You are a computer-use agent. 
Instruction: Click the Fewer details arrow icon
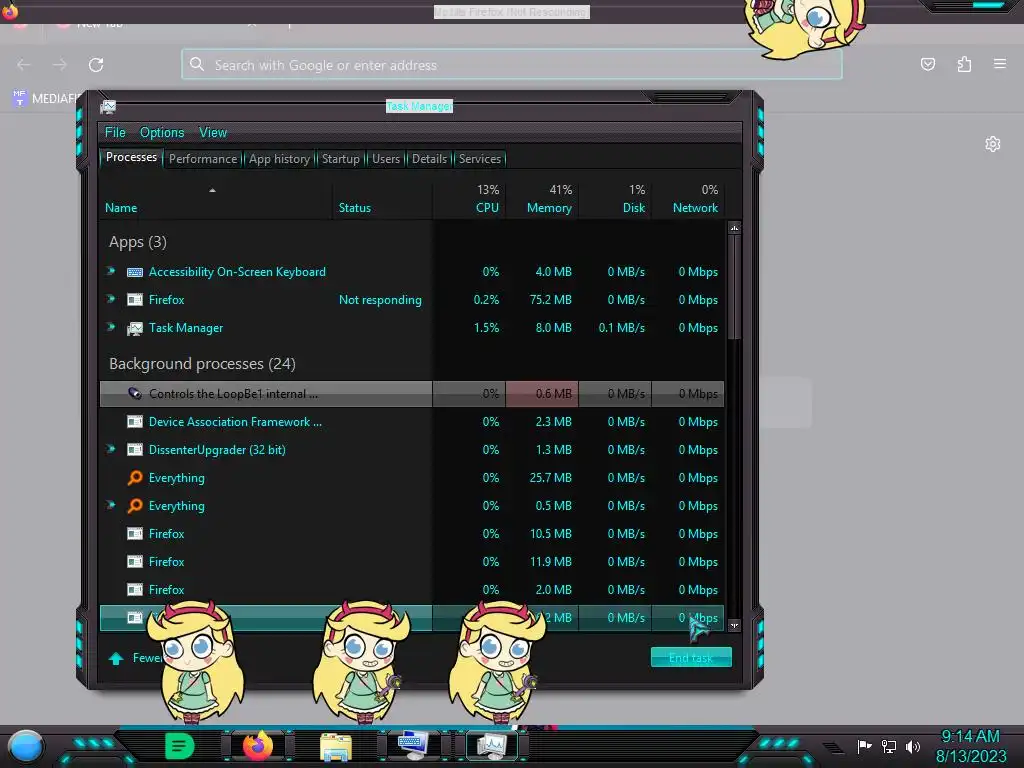116,658
